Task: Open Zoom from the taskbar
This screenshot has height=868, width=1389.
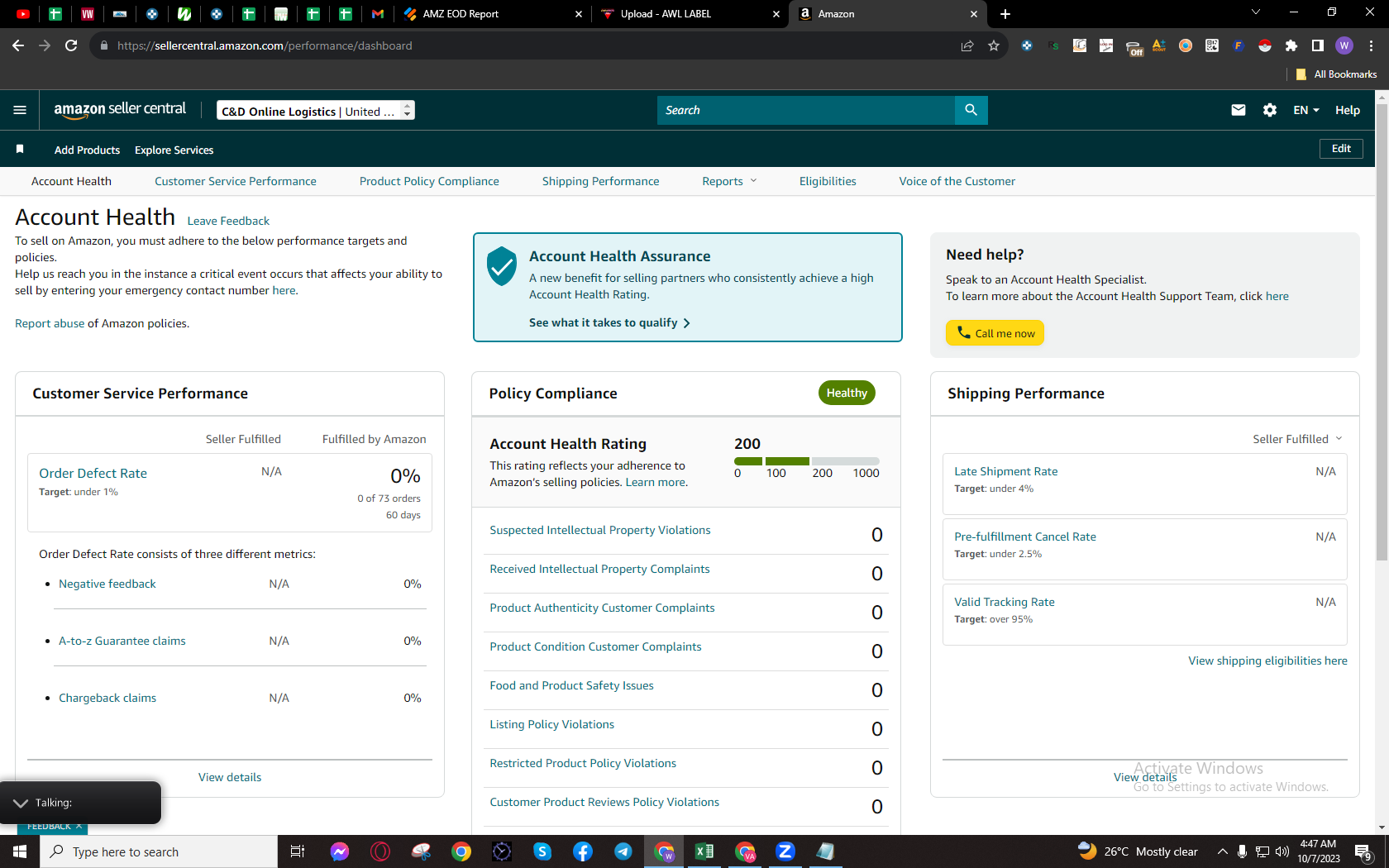Action: coord(785,851)
